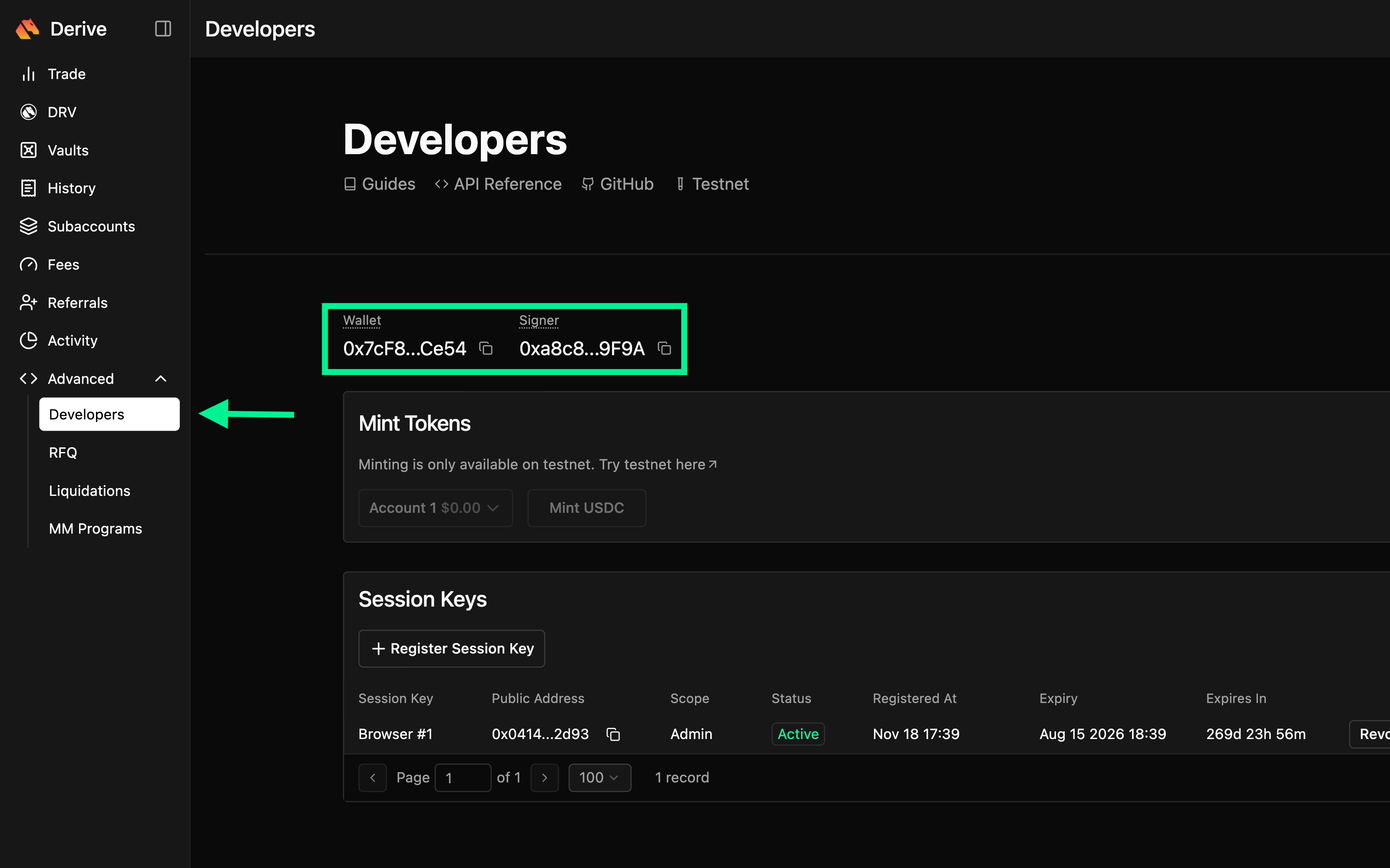1390x868 pixels.
Task: Open the API Reference link
Action: [498, 184]
